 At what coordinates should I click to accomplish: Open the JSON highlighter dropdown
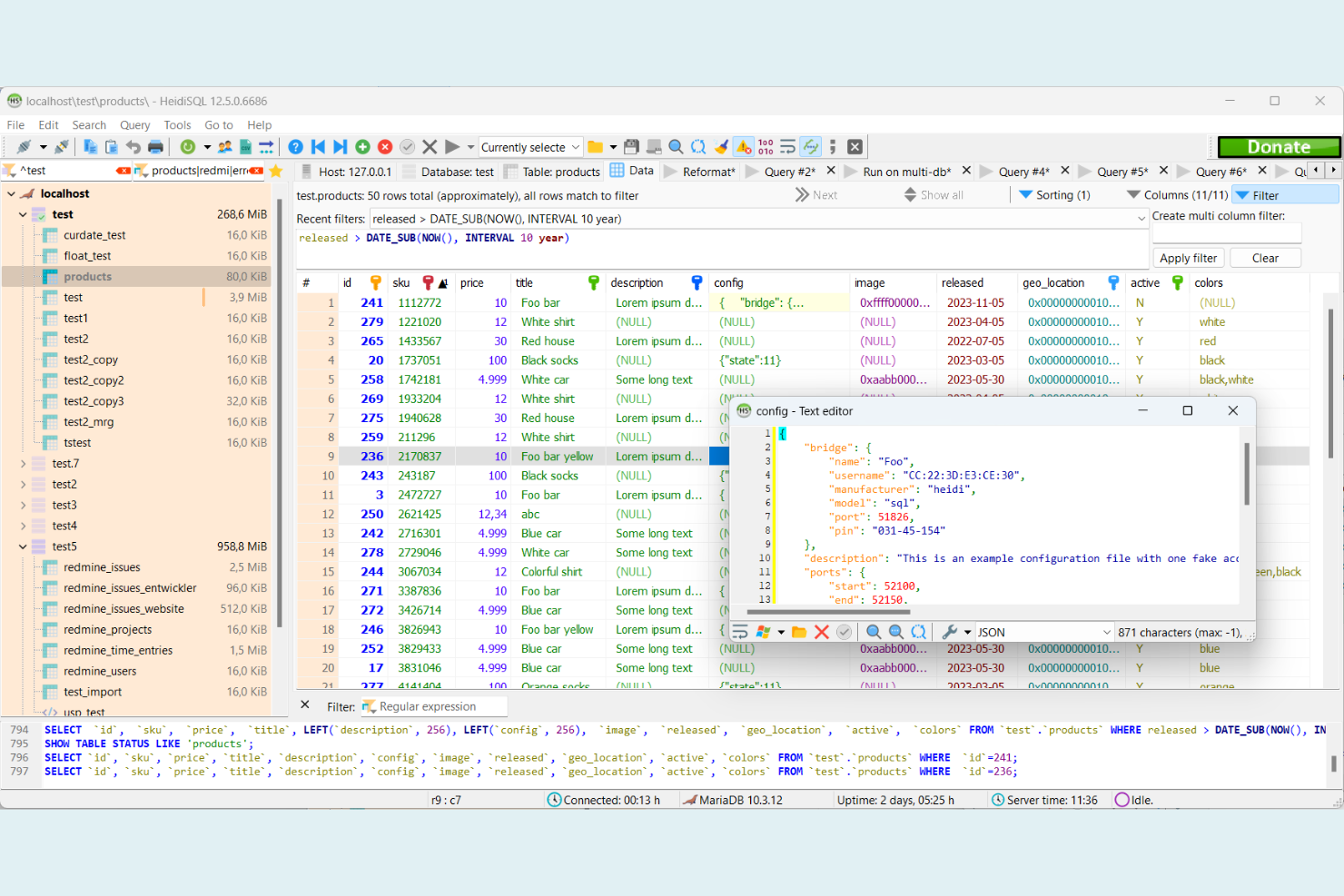click(1044, 632)
